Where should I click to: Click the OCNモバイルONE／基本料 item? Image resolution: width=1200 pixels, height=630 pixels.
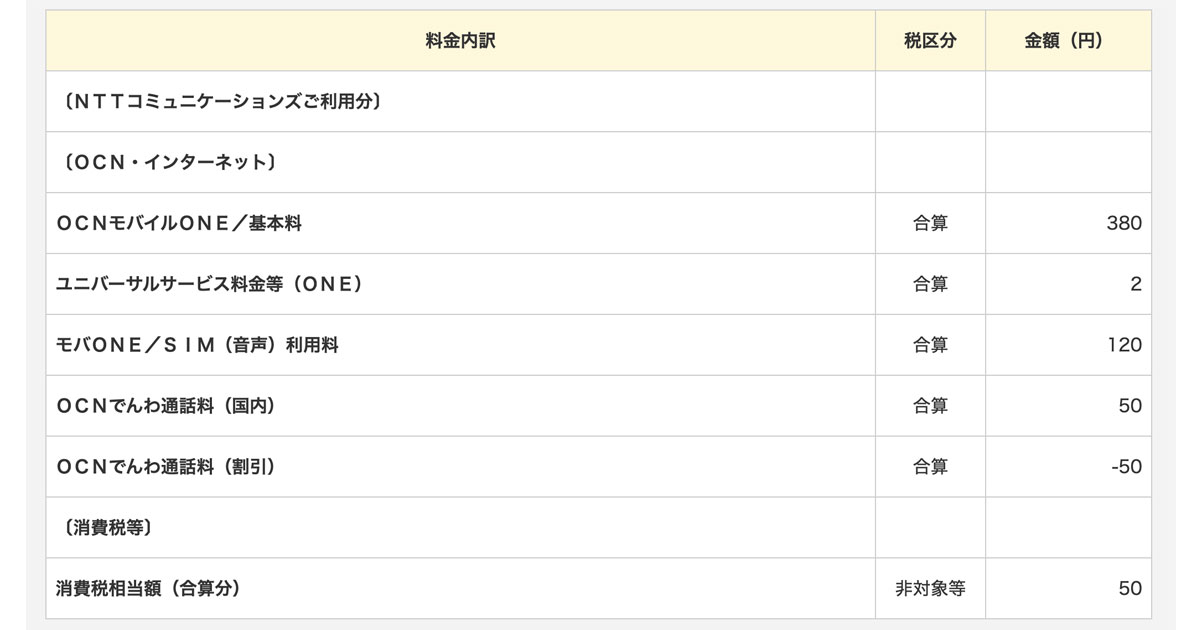point(179,223)
